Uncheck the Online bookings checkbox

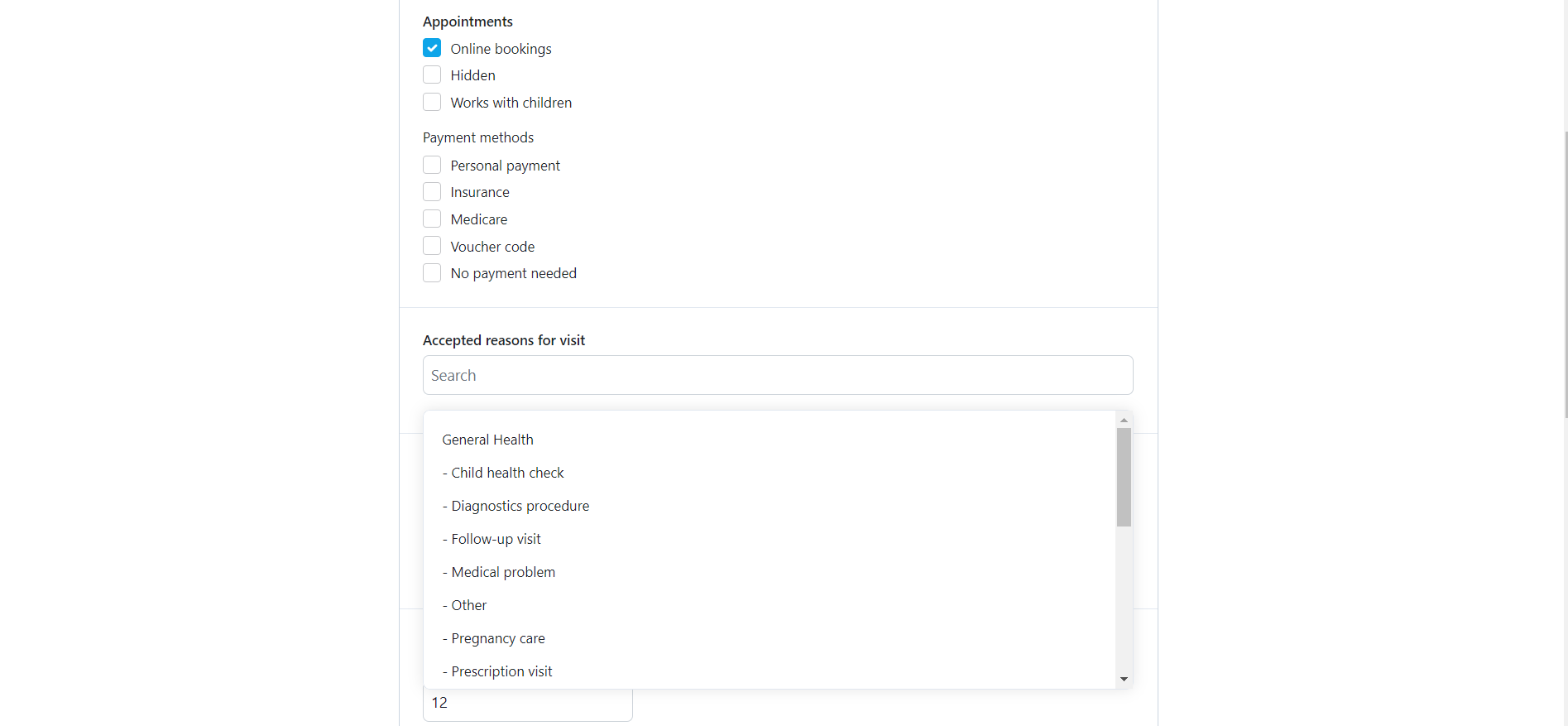432,48
